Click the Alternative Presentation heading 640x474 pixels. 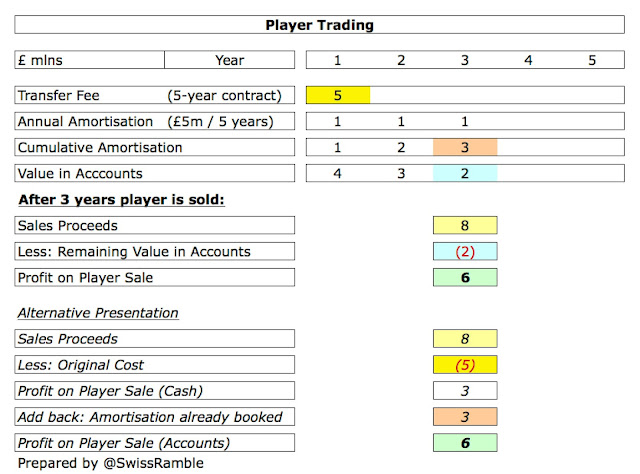[98, 313]
